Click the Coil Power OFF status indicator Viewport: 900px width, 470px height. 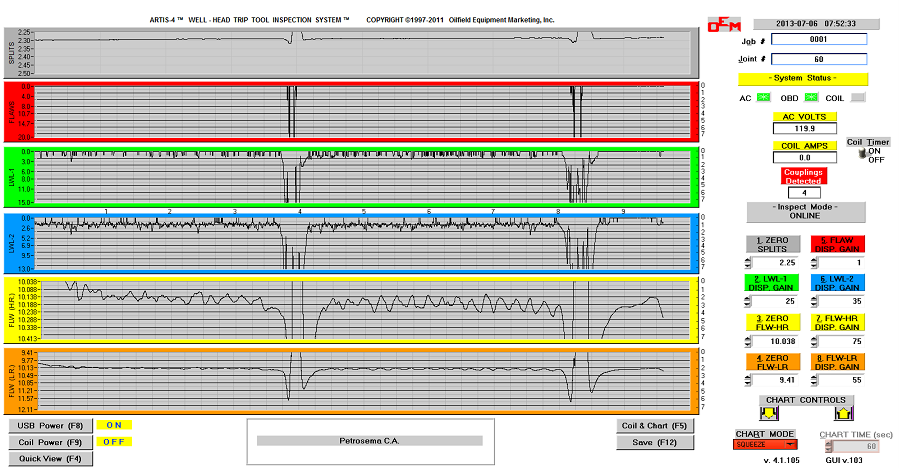[114, 442]
